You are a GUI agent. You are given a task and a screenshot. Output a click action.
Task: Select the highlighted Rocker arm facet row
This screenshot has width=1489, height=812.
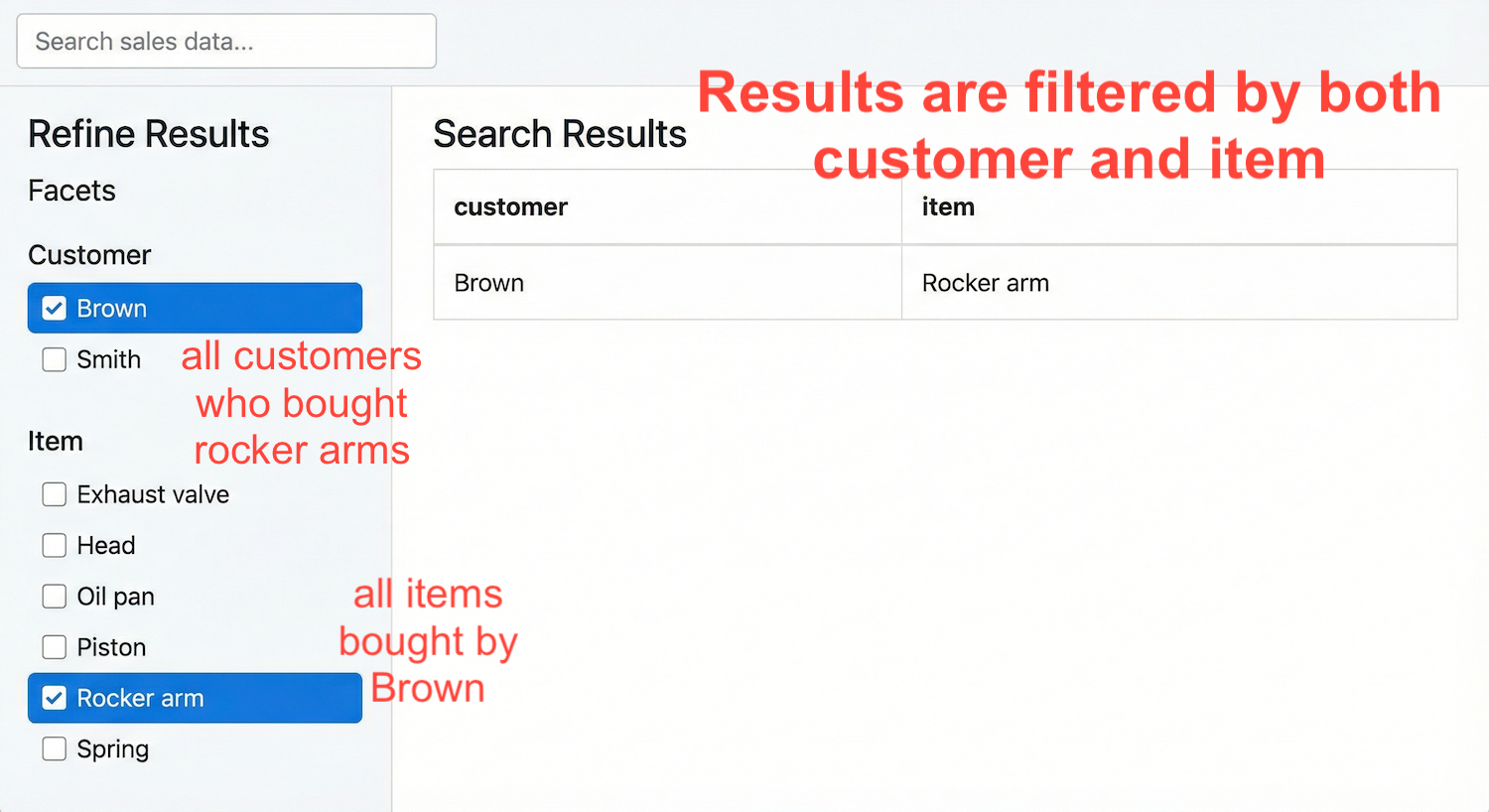tap(195, 698)
